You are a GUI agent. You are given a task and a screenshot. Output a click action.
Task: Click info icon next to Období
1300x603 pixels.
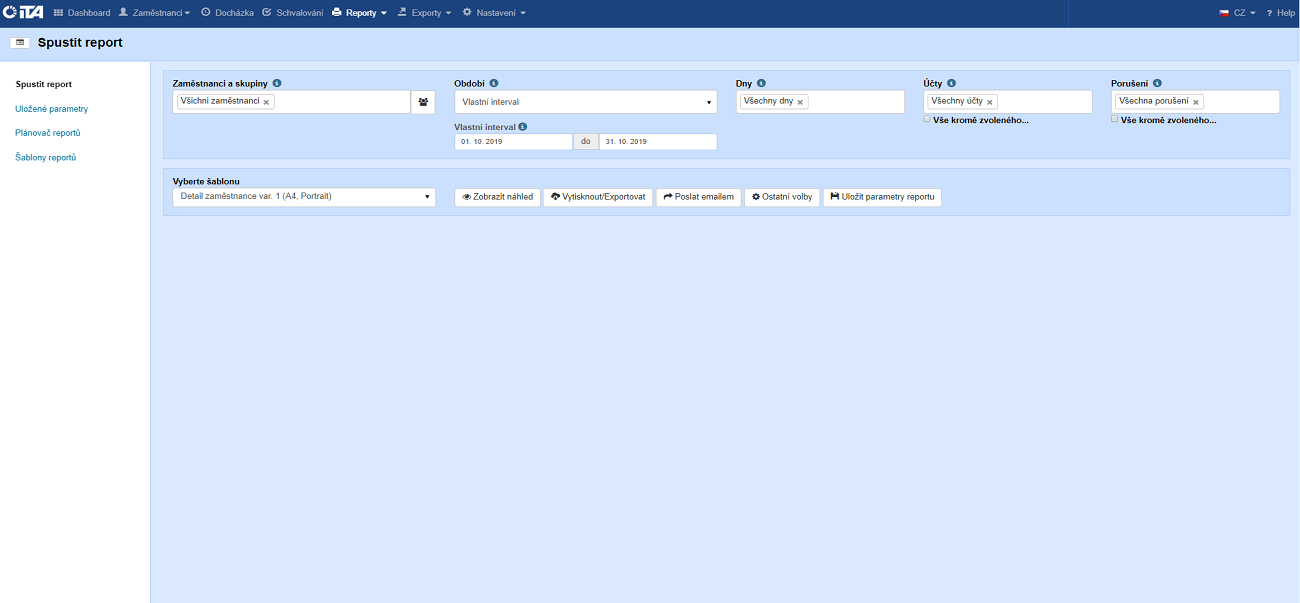coord(494,84)
